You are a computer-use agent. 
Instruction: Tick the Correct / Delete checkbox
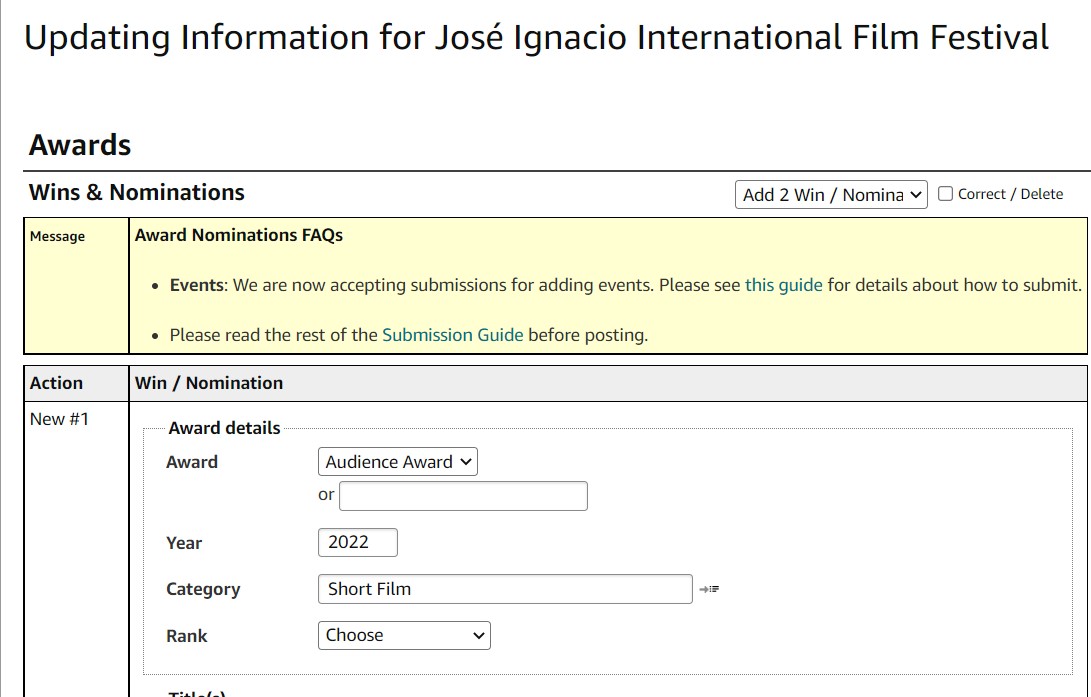tap(945, 194)
